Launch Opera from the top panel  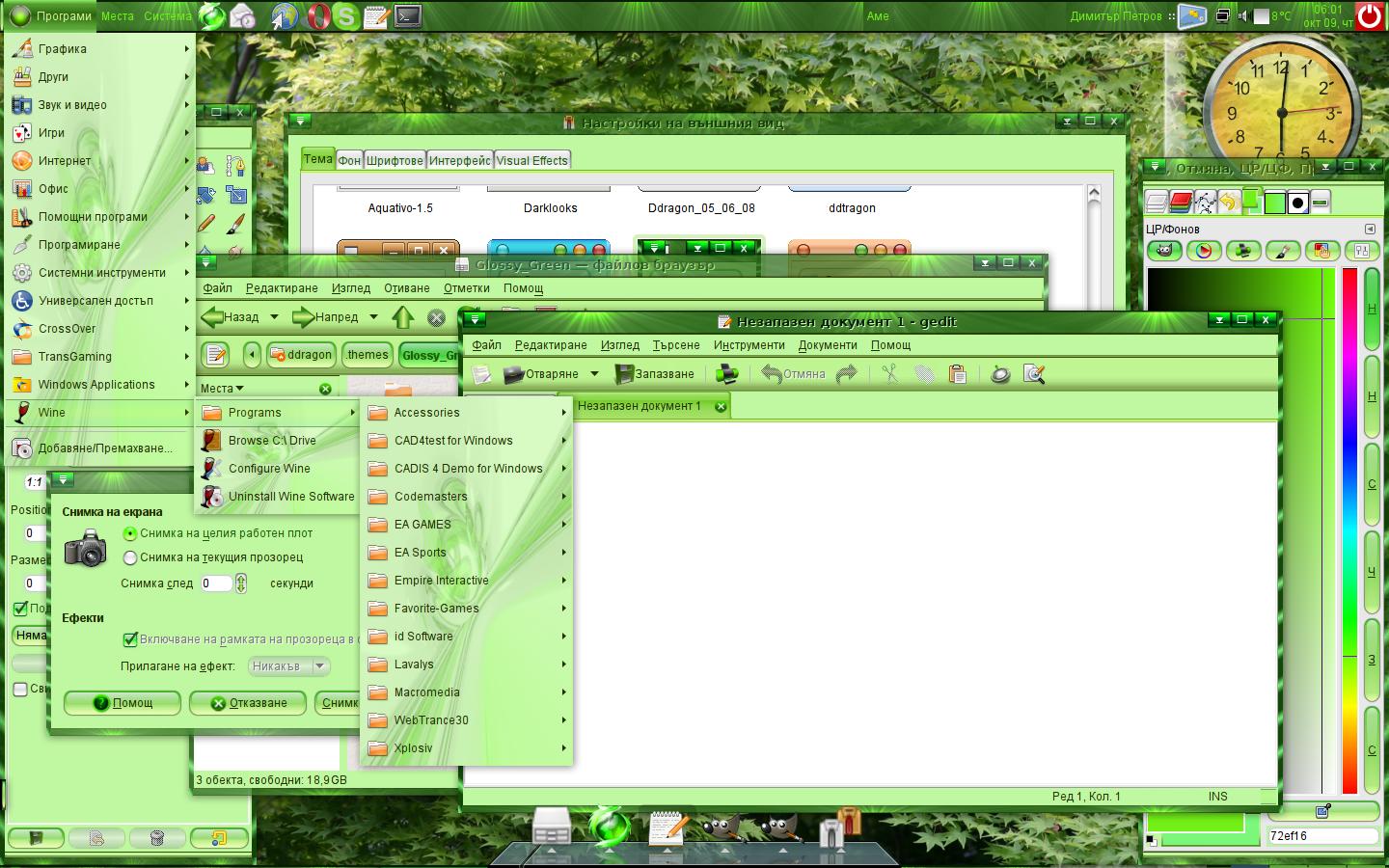tap(318, 16)
